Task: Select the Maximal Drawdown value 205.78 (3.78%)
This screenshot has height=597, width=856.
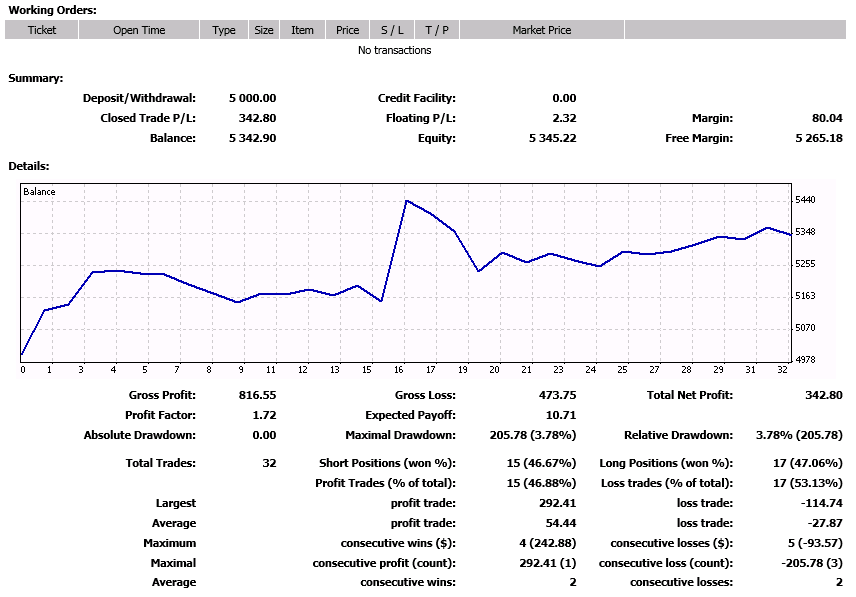Action: click(535, 435)
